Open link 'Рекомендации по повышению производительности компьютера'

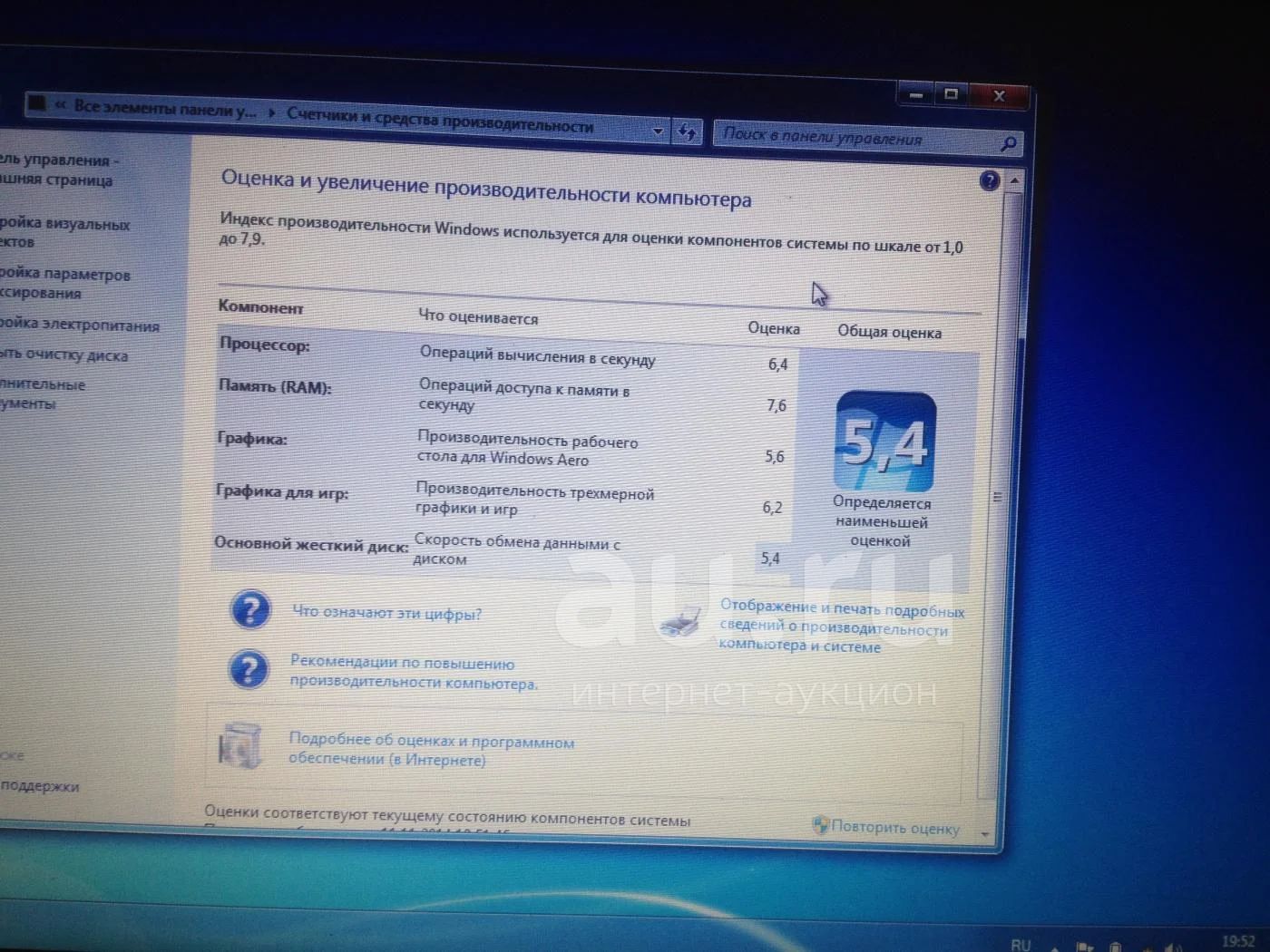coord(414,674)
